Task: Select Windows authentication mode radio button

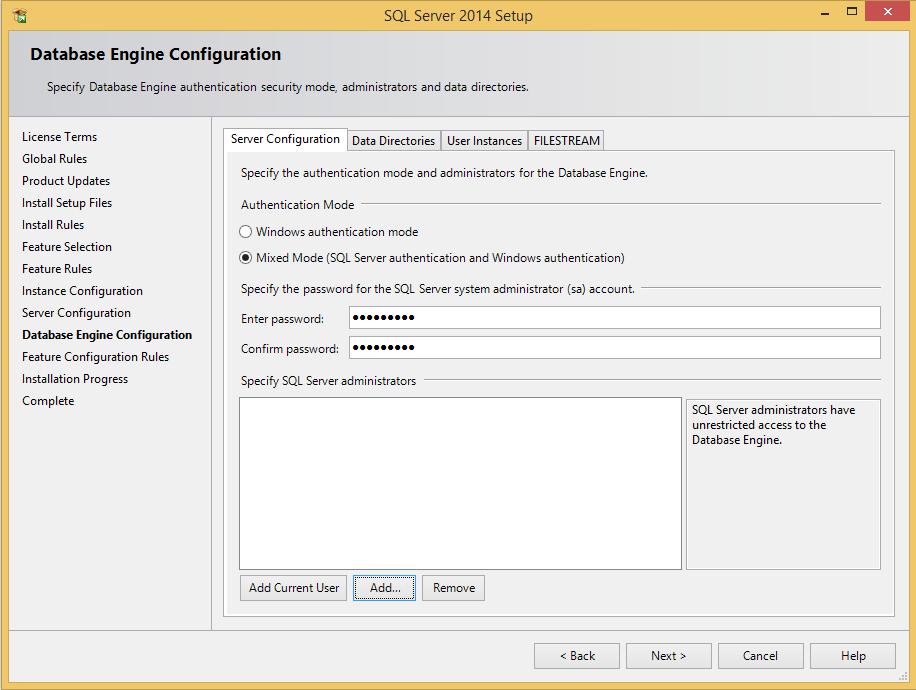Action: coord(245,232)
